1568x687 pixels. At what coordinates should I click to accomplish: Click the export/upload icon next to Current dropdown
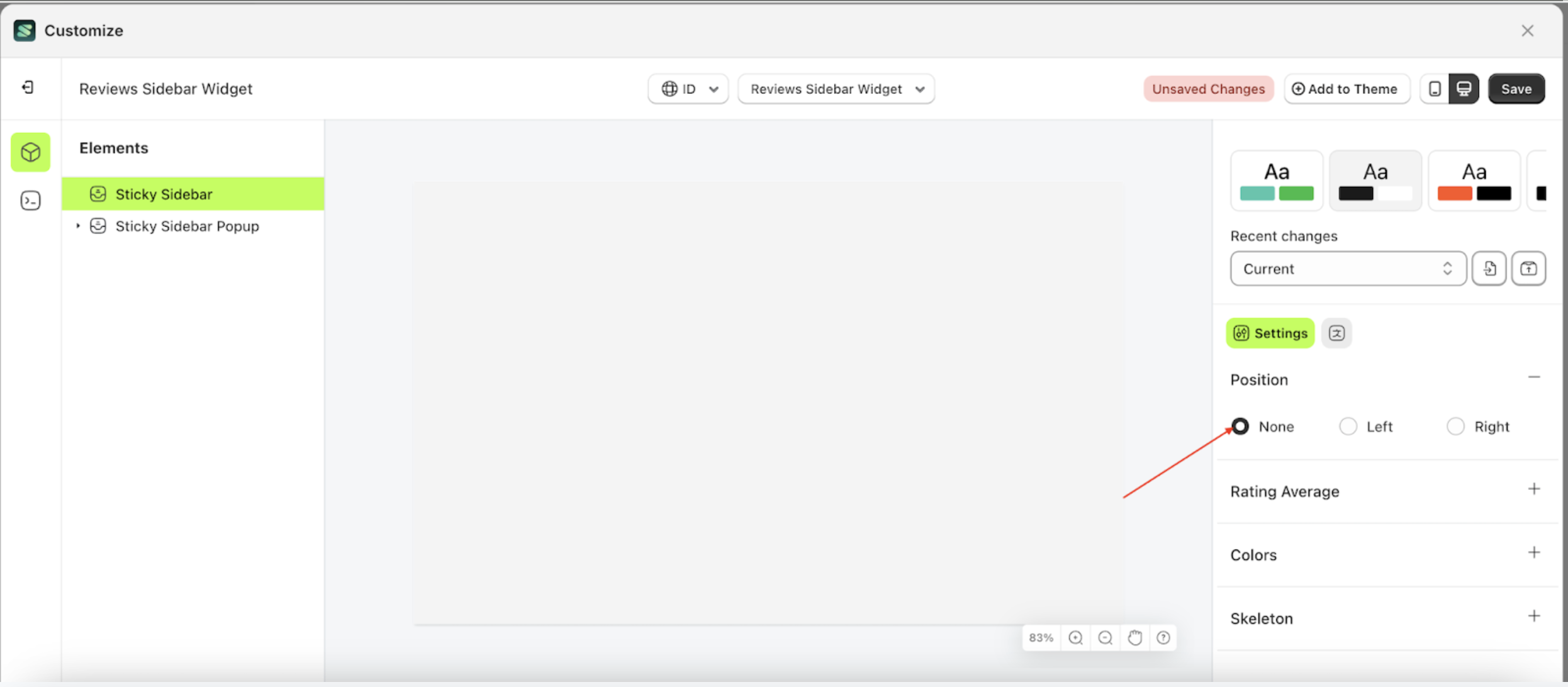pos(1529,269)
